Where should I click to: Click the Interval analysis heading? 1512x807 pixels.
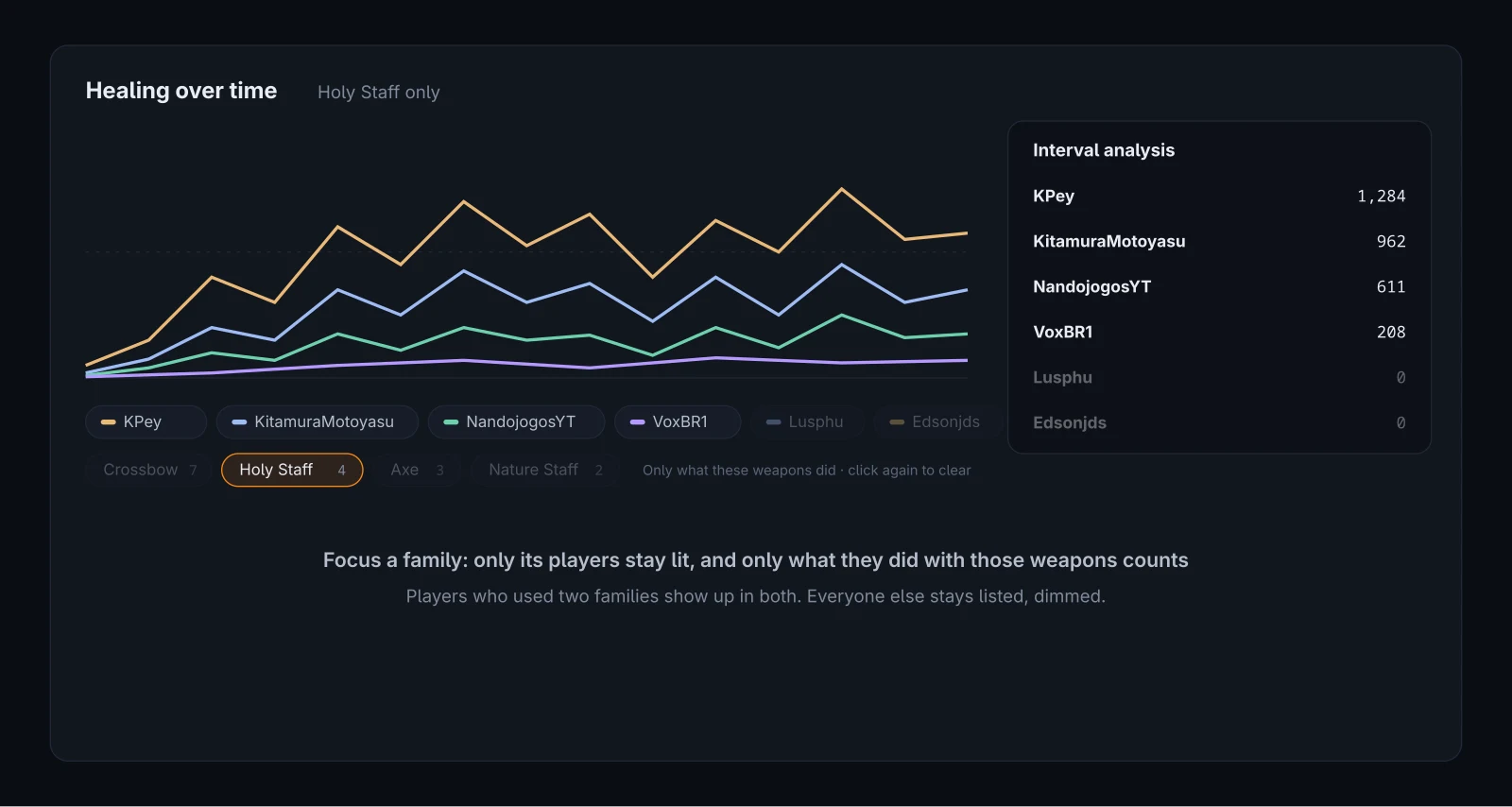[x=1104, y=150]
